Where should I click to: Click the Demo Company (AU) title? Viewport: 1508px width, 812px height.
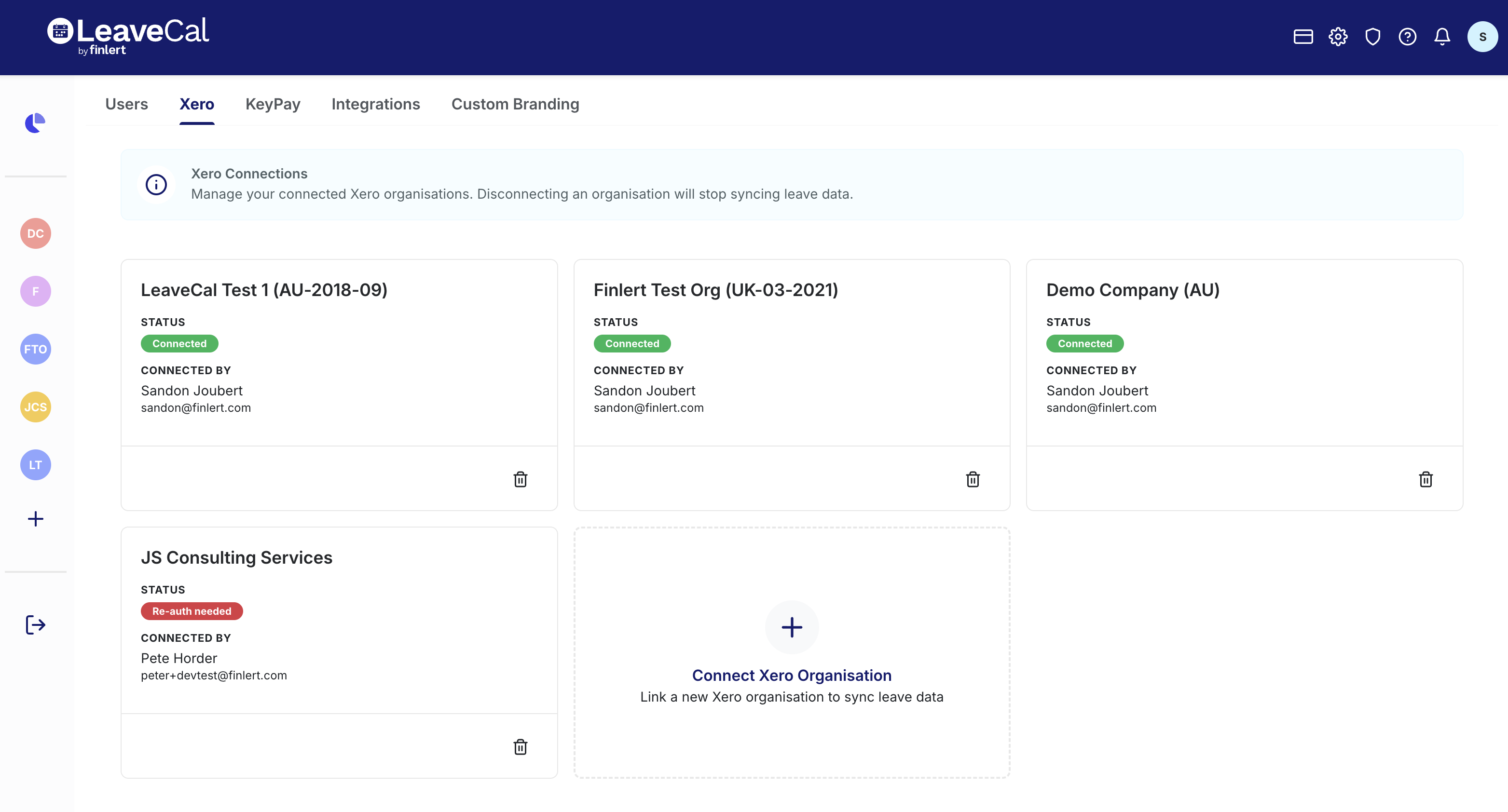[x=1133, y=290]
